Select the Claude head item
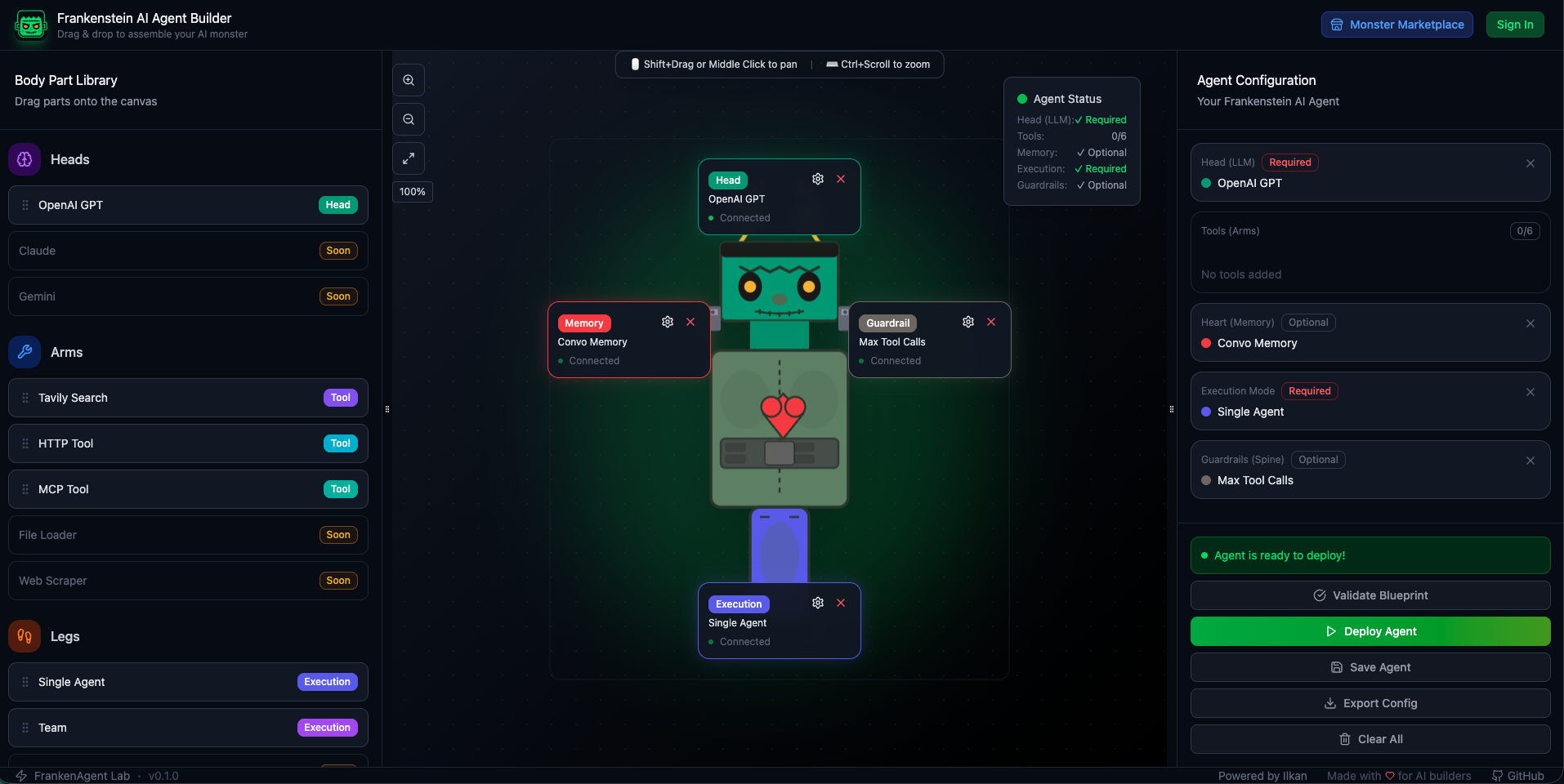 188,251
